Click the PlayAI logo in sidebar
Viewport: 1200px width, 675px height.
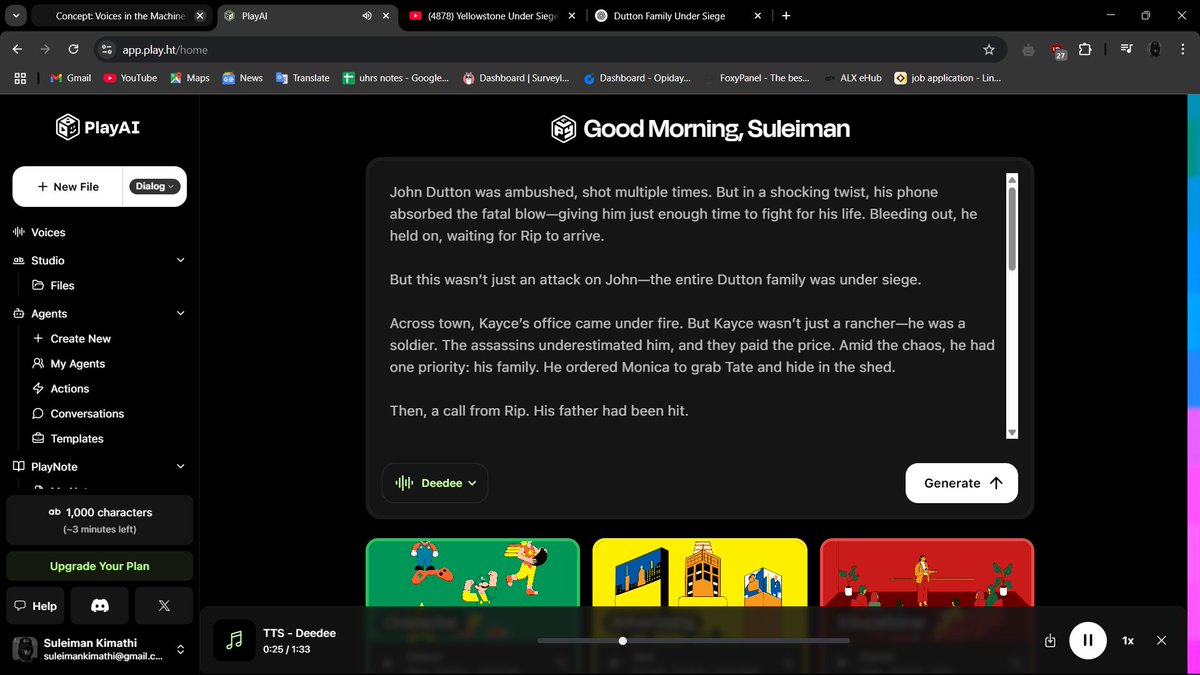click(99, 127)
